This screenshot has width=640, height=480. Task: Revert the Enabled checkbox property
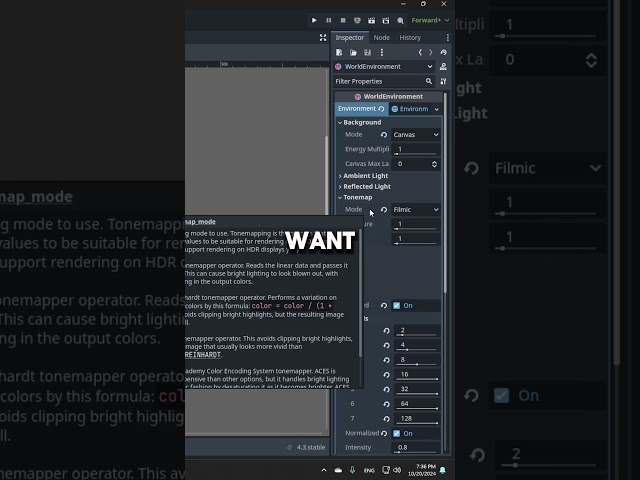384,305
